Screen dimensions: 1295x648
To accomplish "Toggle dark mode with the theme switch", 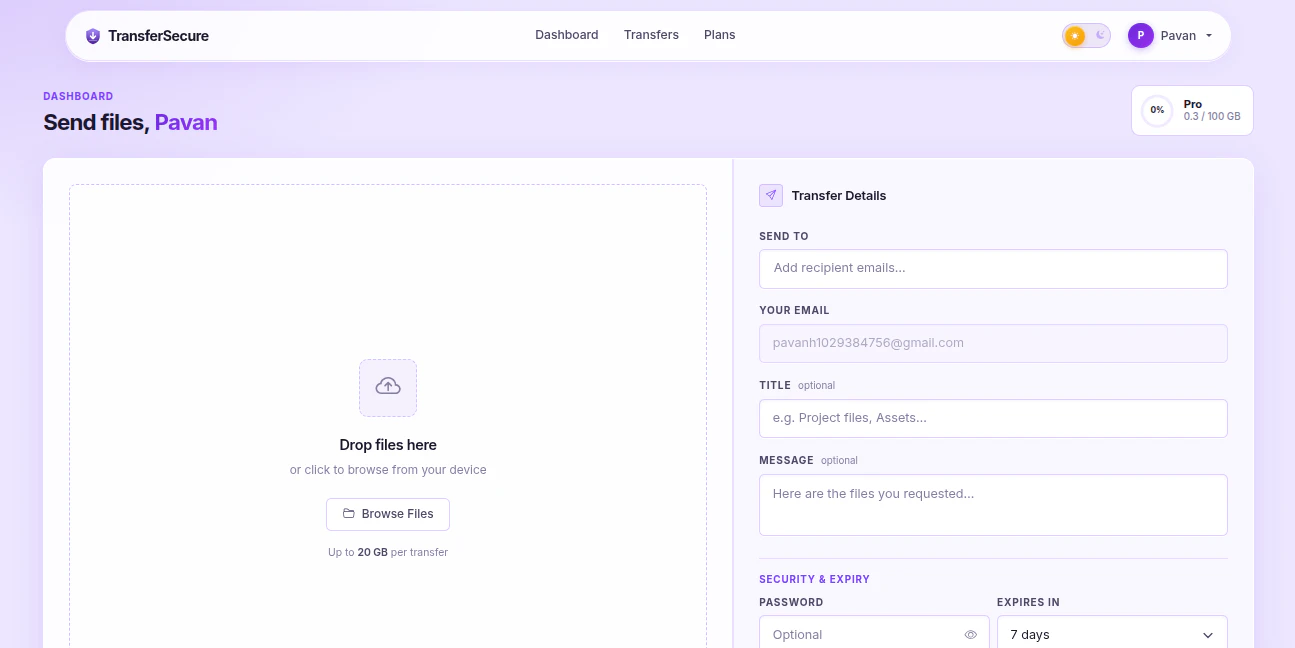I will 1086,35.
